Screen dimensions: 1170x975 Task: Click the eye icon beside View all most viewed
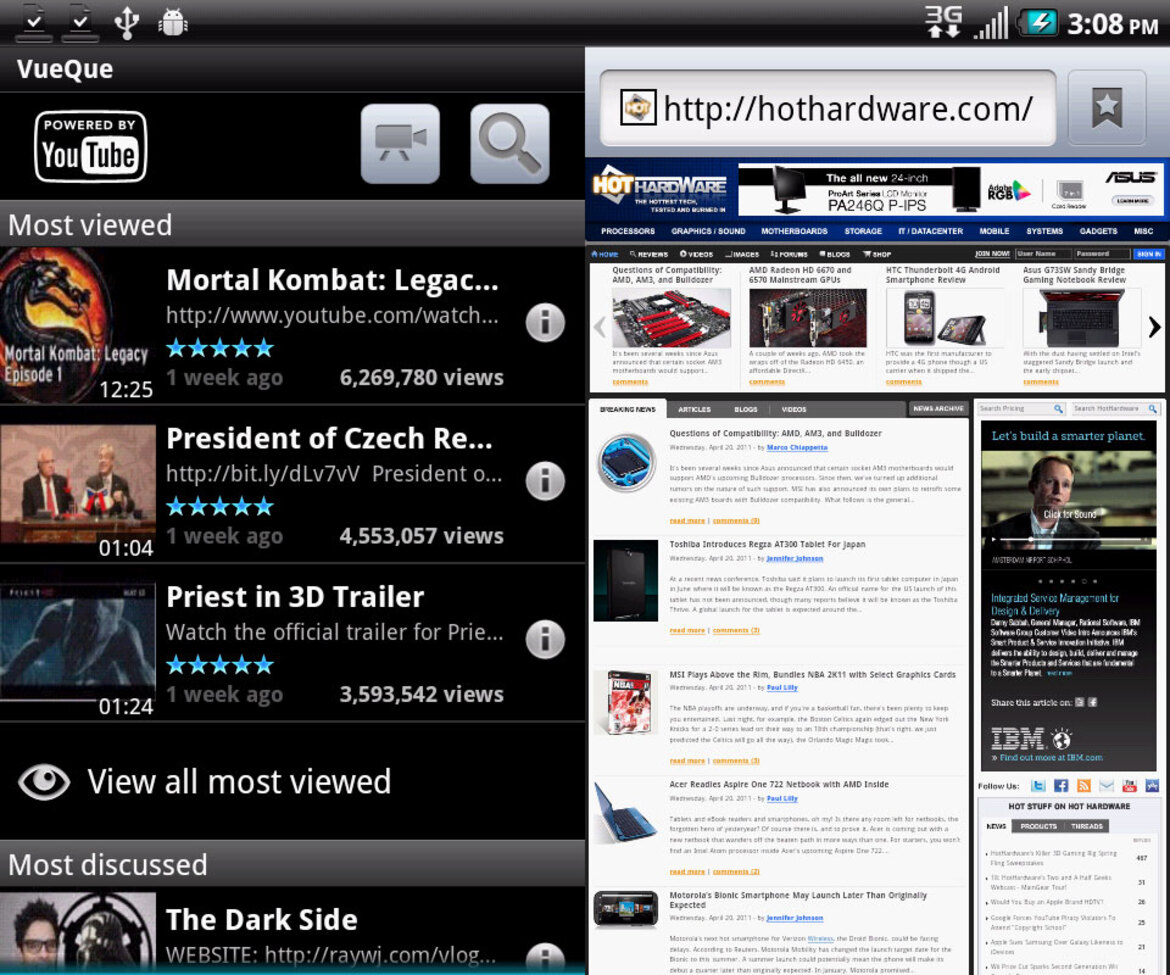tap(44, 781)
